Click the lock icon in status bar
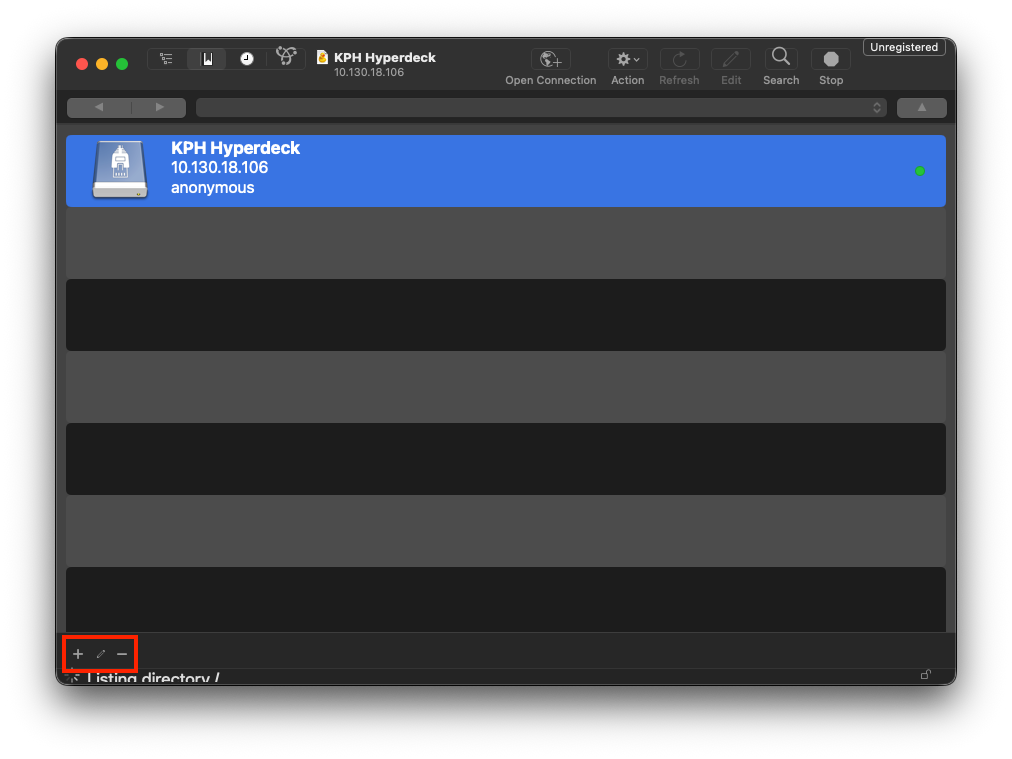Image resolution: width=1012 pixels, height=759 pixels. point(926,674)
